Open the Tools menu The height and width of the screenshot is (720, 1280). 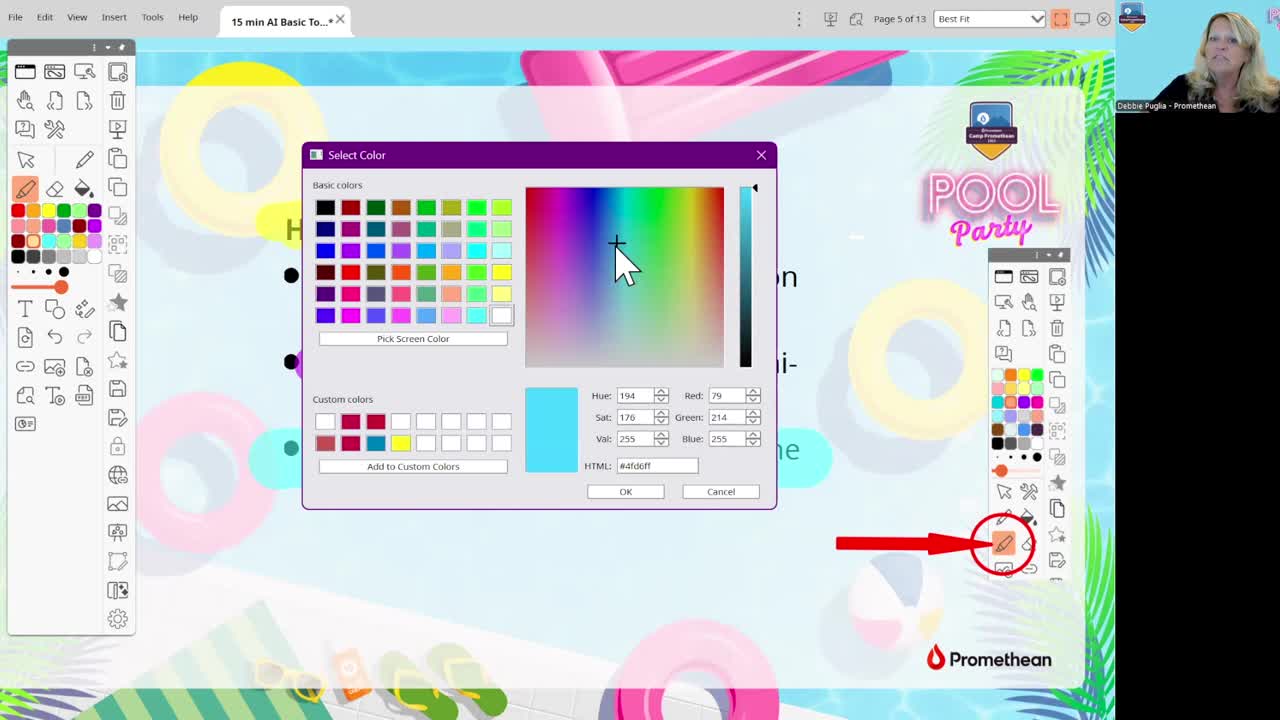(x=152, y=17)
